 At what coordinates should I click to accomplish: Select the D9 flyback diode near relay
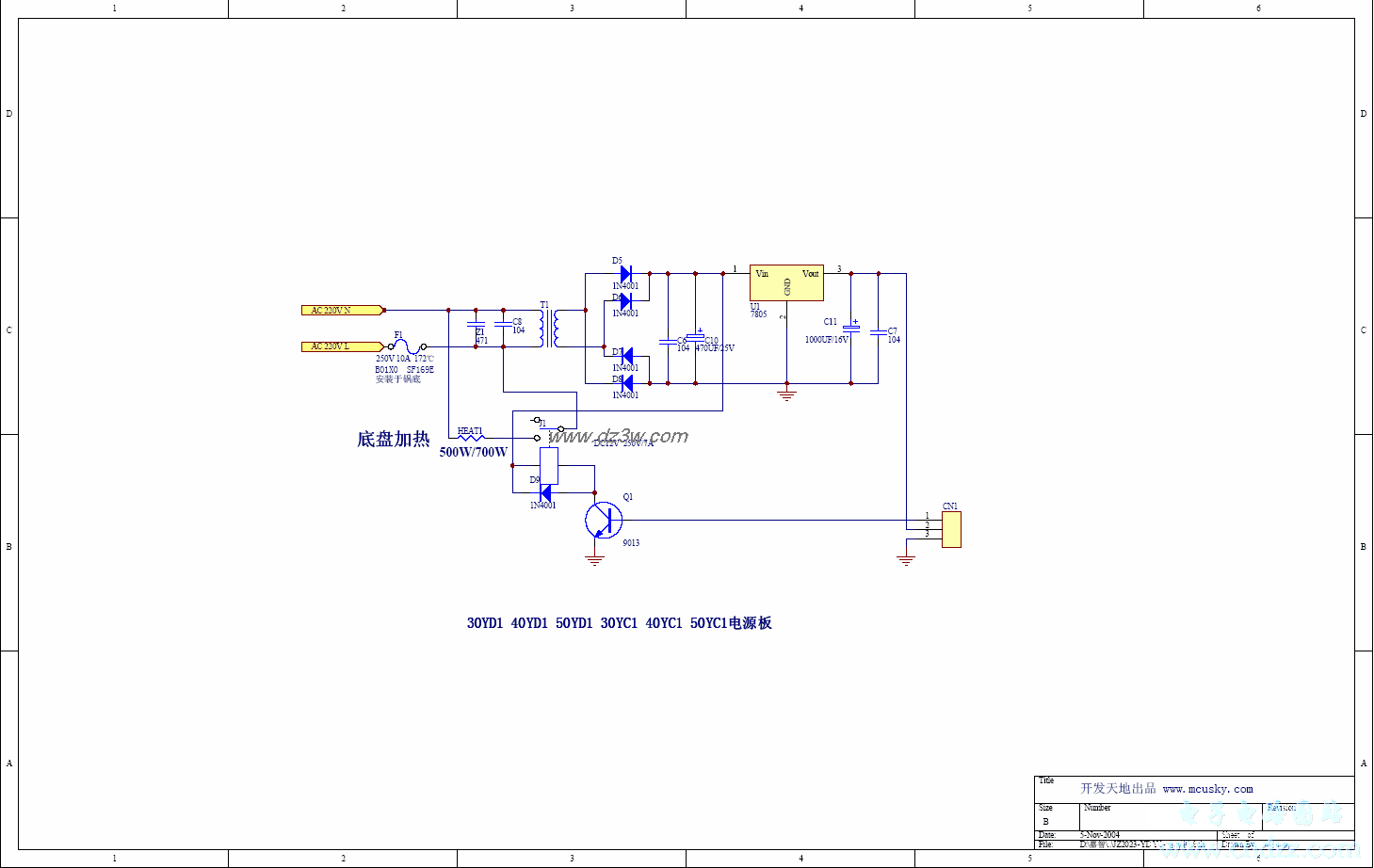[545, 492]
